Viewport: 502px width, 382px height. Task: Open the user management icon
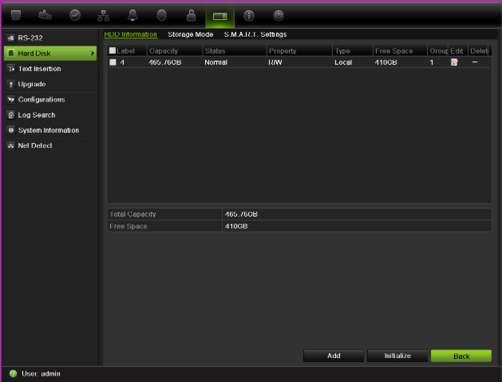[x=191, y=15]
